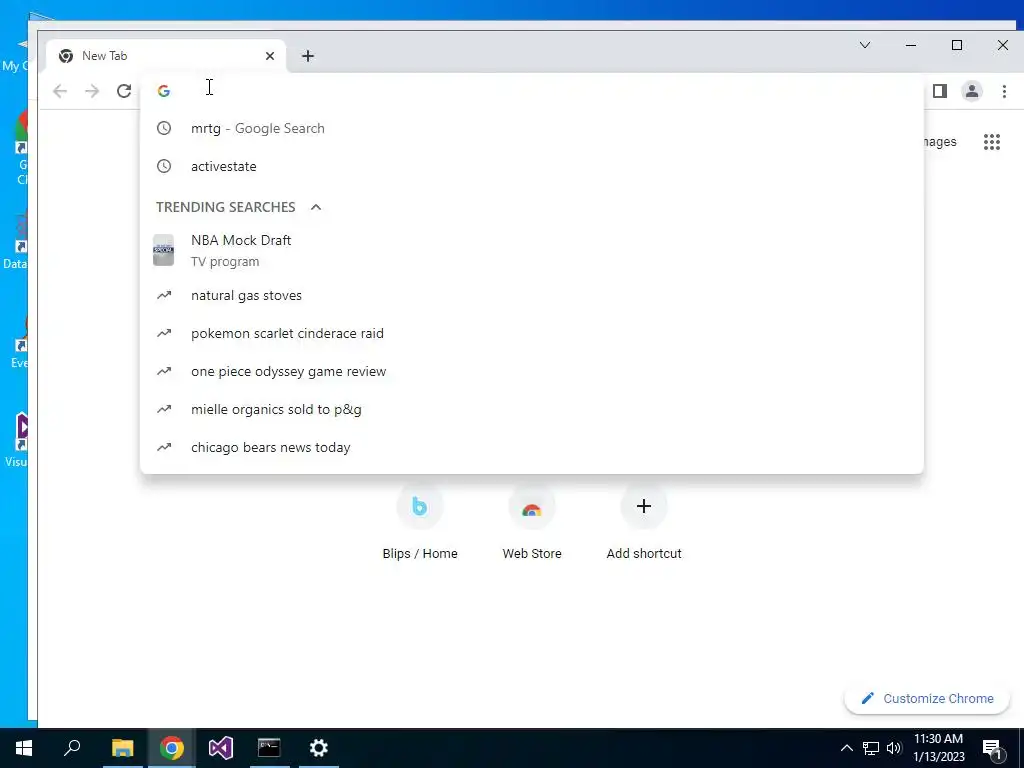Pick pokemon scarlet cinderace raid suggestion

point(532,333)
